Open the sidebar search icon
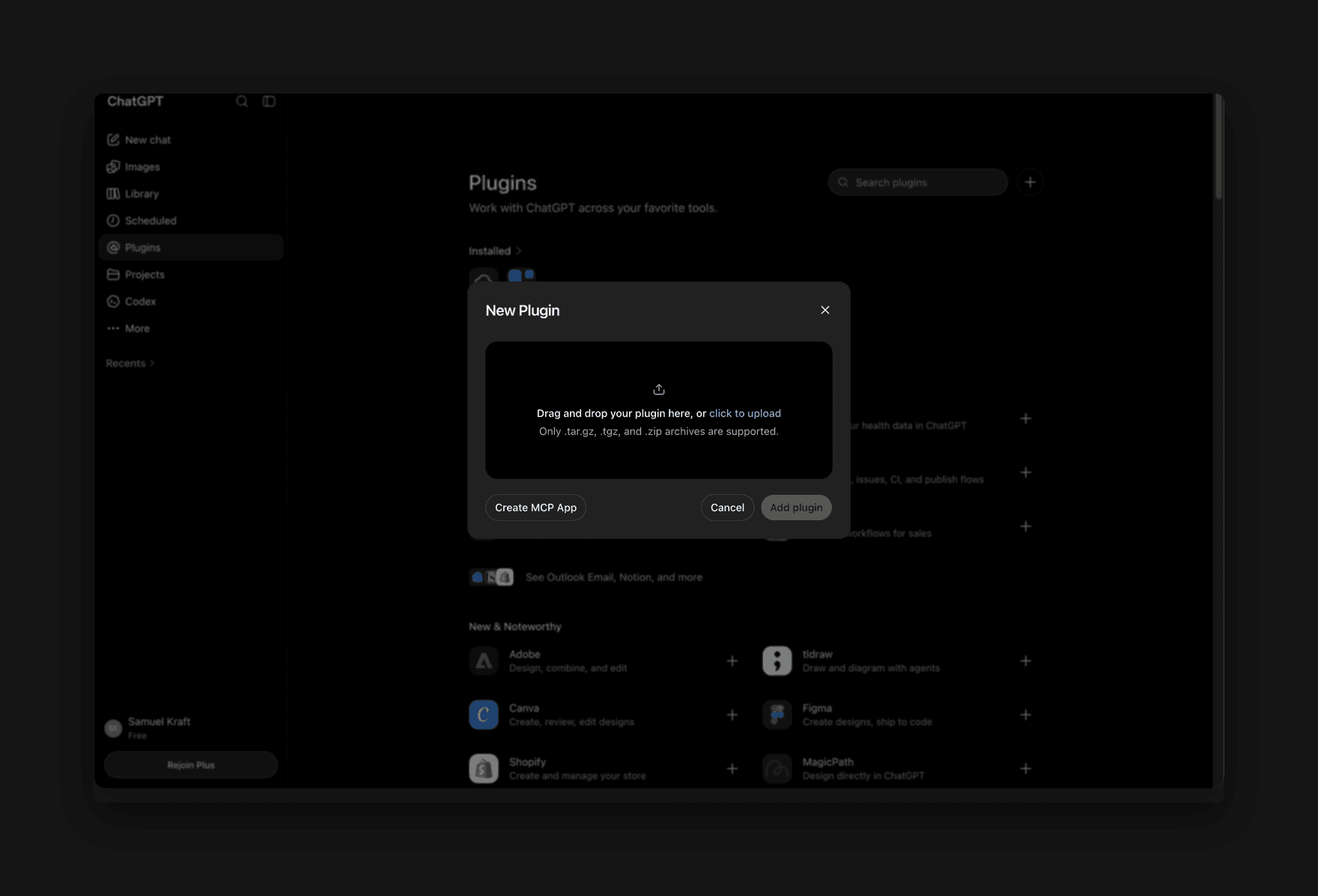The width and height of the screenshot is (1318, 896). click(242, 101)
